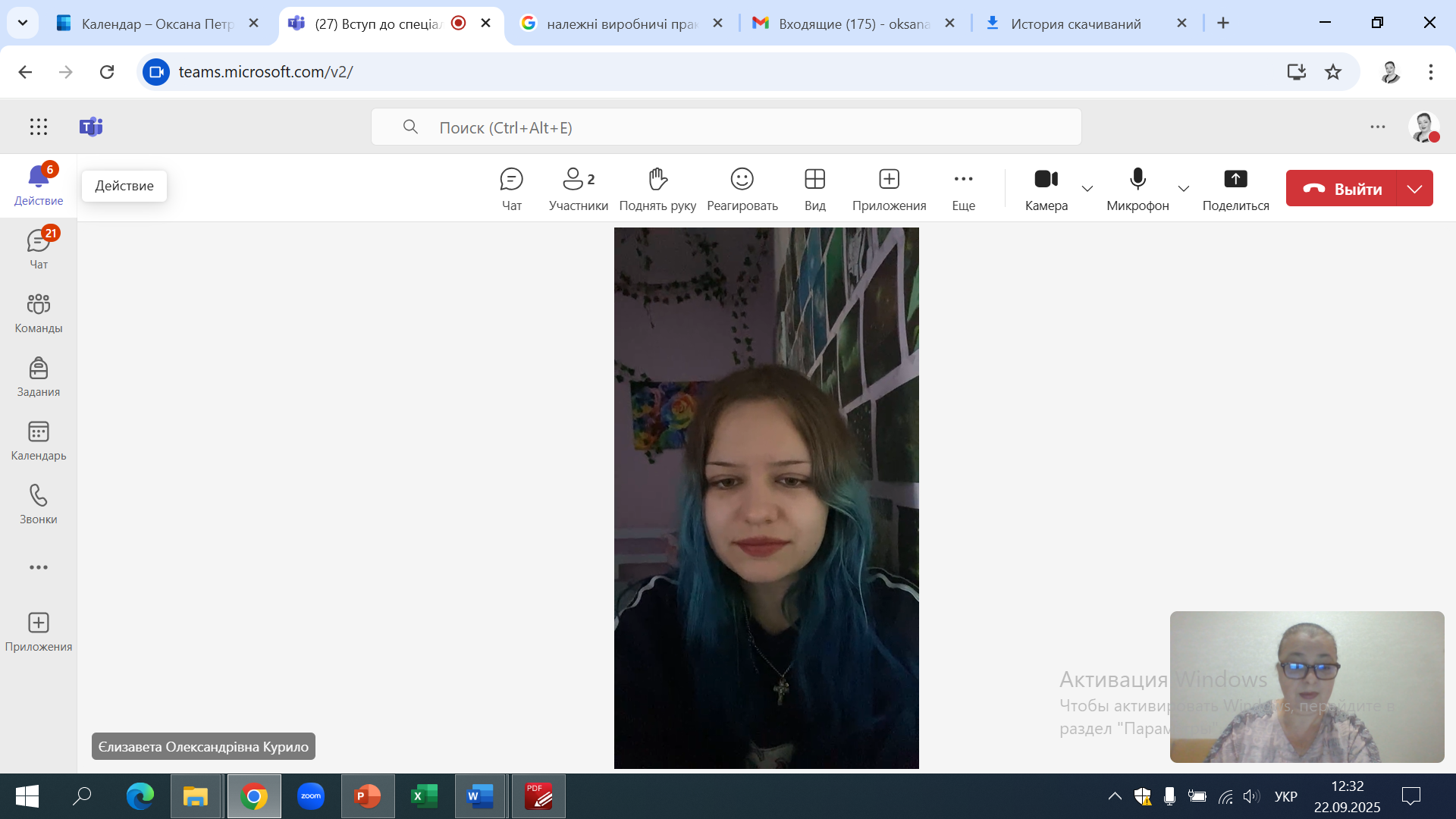Click the Приложения add apps icon in toolbar
The height and width of the screenshot is (819, 1456).
pyautogui.click(x=889, y=188)
